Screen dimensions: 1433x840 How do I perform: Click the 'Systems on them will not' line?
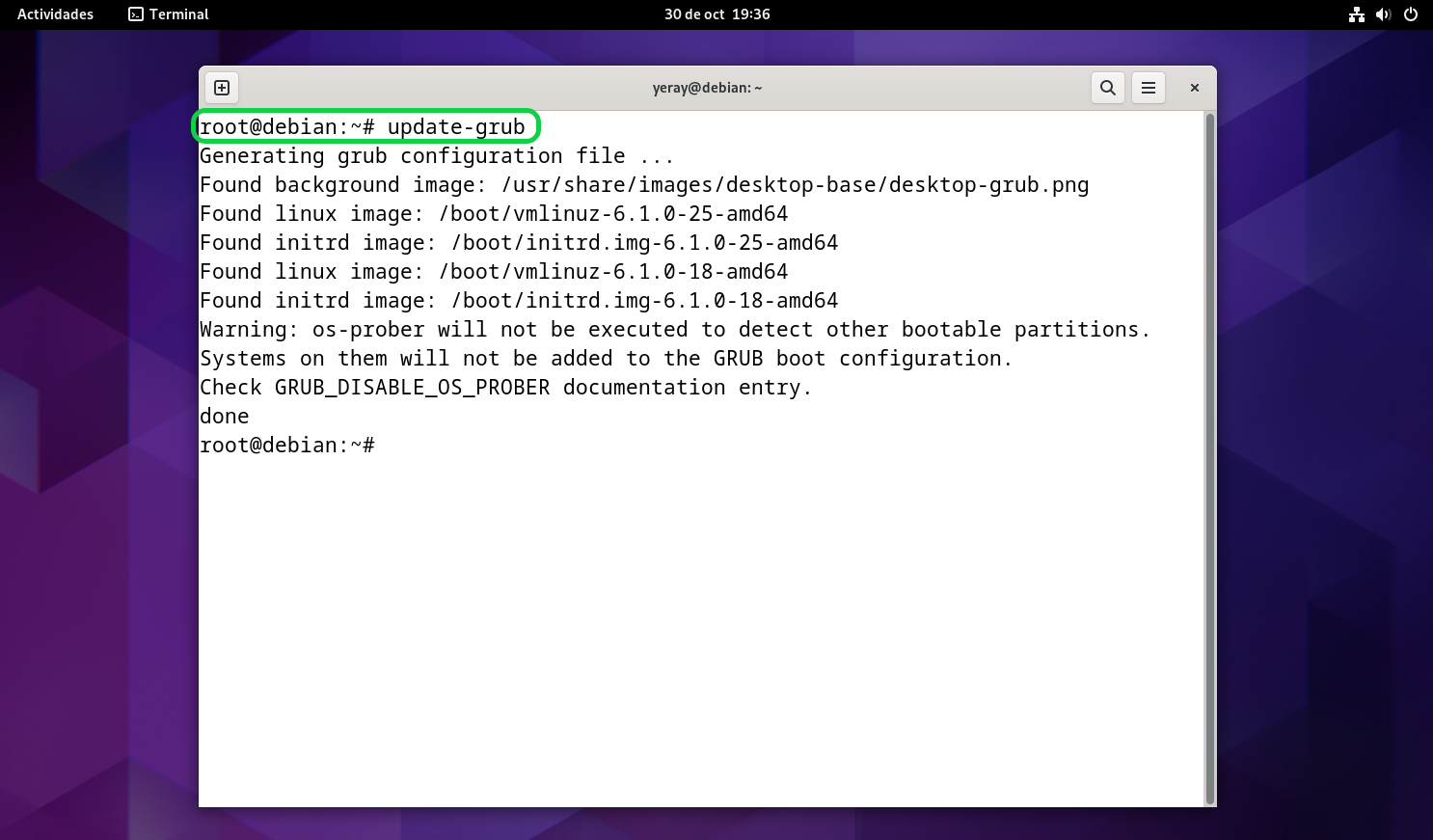tap(607, 359)
